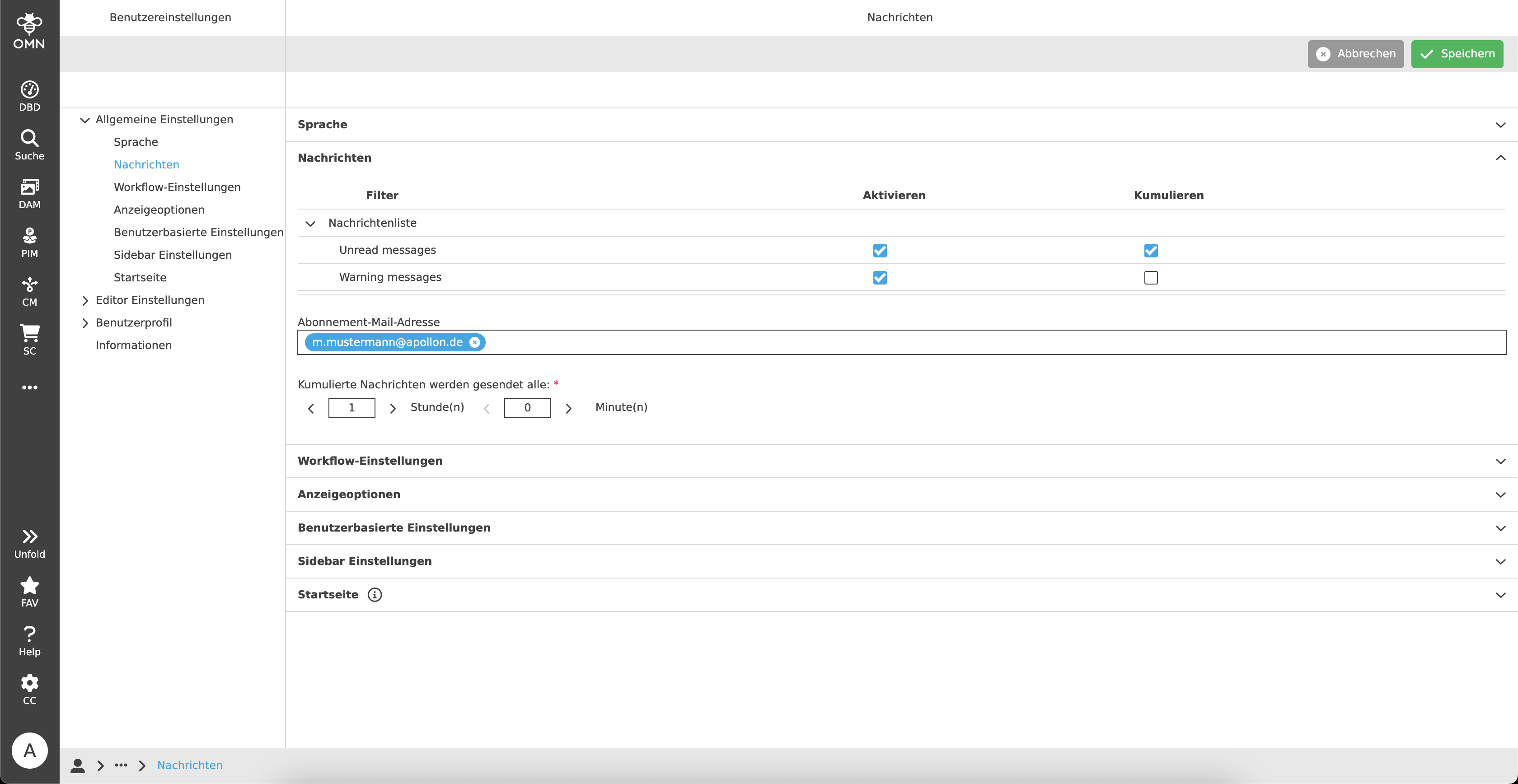Image resolution: width=1518 pixels, height=784 pixels.
Task: Select Sidebar Einstellungen in the tree
Action: point(173,255)
